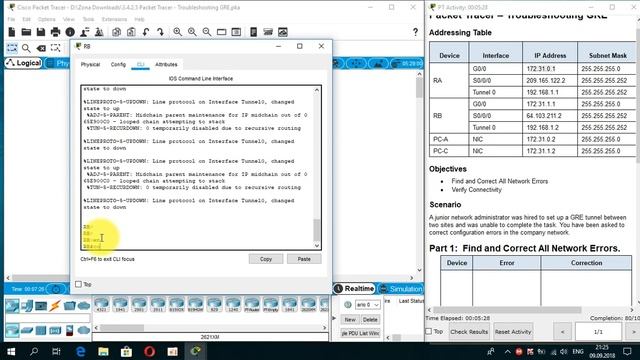The height and width of the screenshot is (360, 640).
Task: Open the Help menu
Action: 140,19
